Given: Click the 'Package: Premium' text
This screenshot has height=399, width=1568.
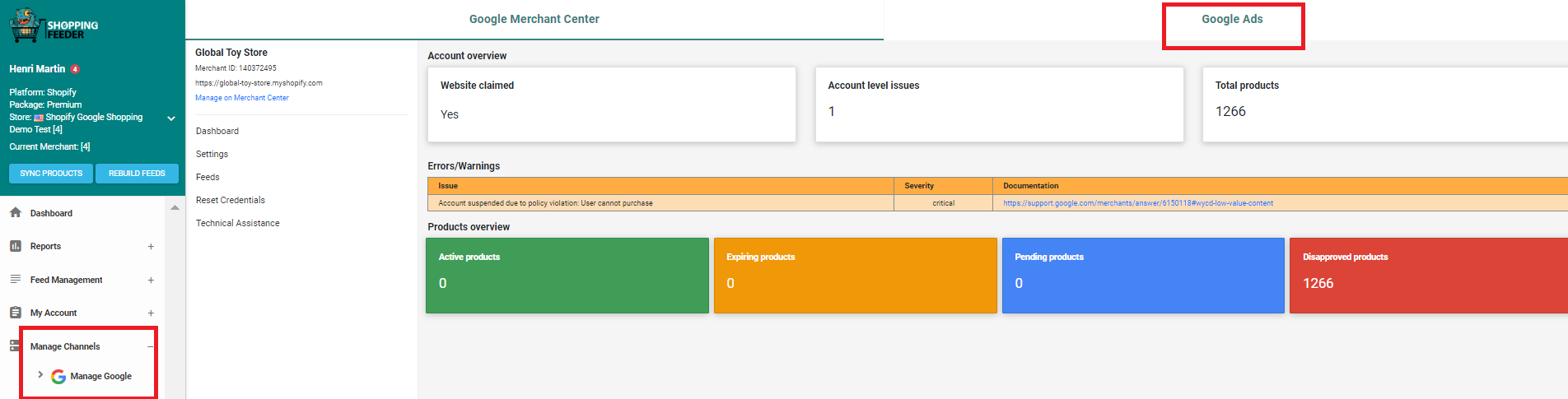Looking at the screenshot, I should click(45, 104).
